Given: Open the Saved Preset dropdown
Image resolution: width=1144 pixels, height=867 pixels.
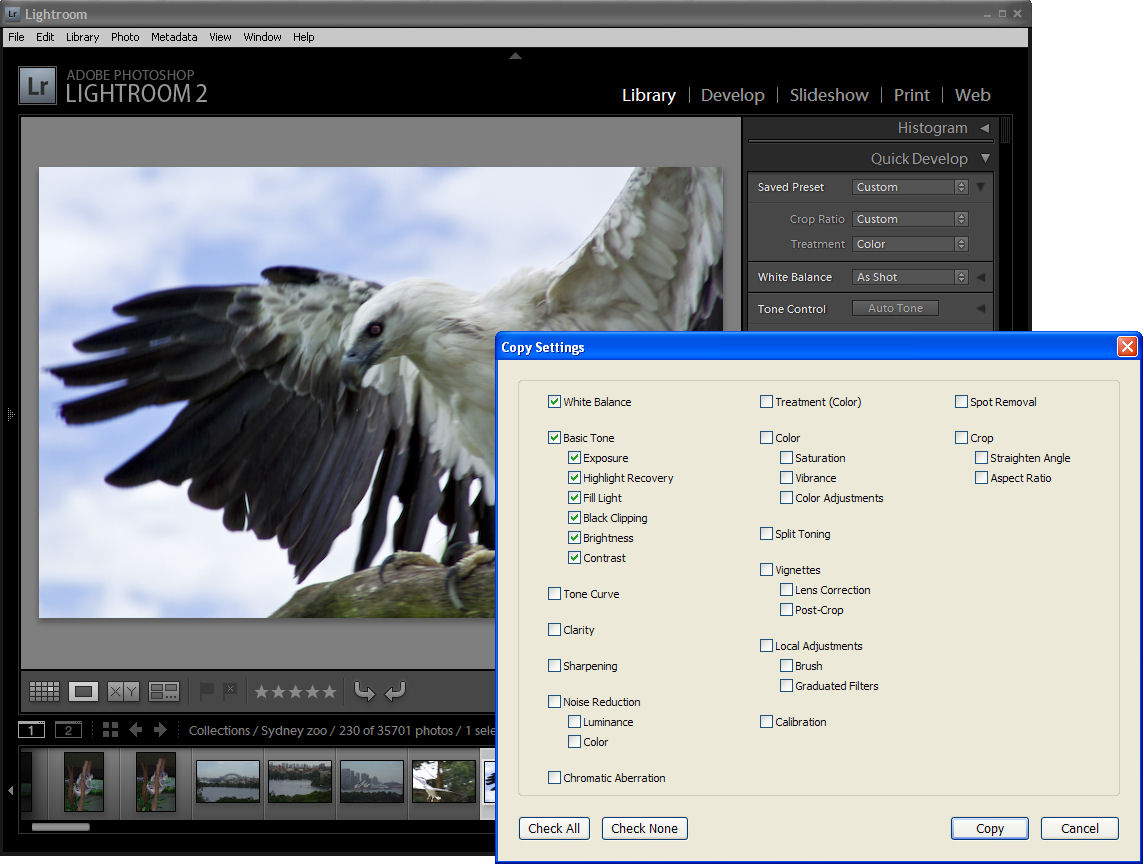Looking at the screenshot, I should (910, 187).
